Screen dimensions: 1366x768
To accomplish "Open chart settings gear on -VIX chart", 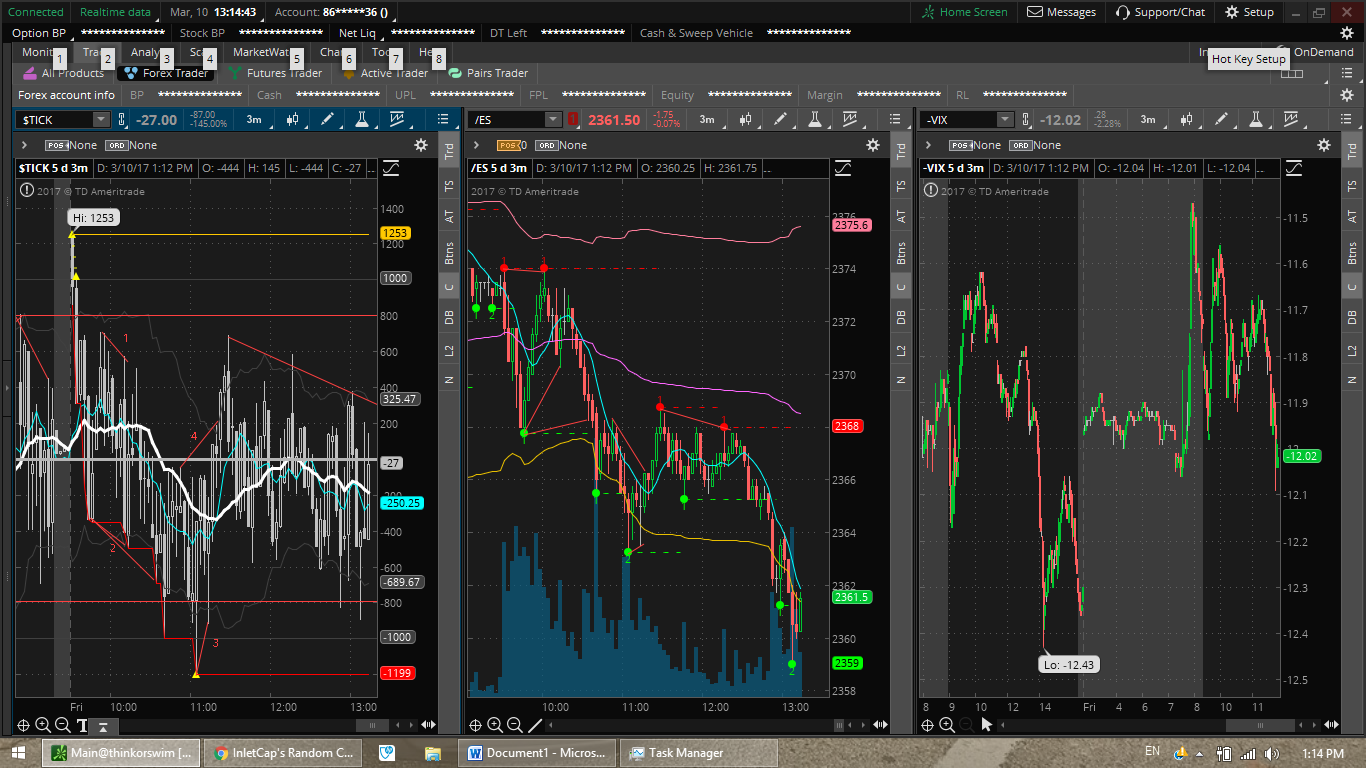I will point(1324,145).
